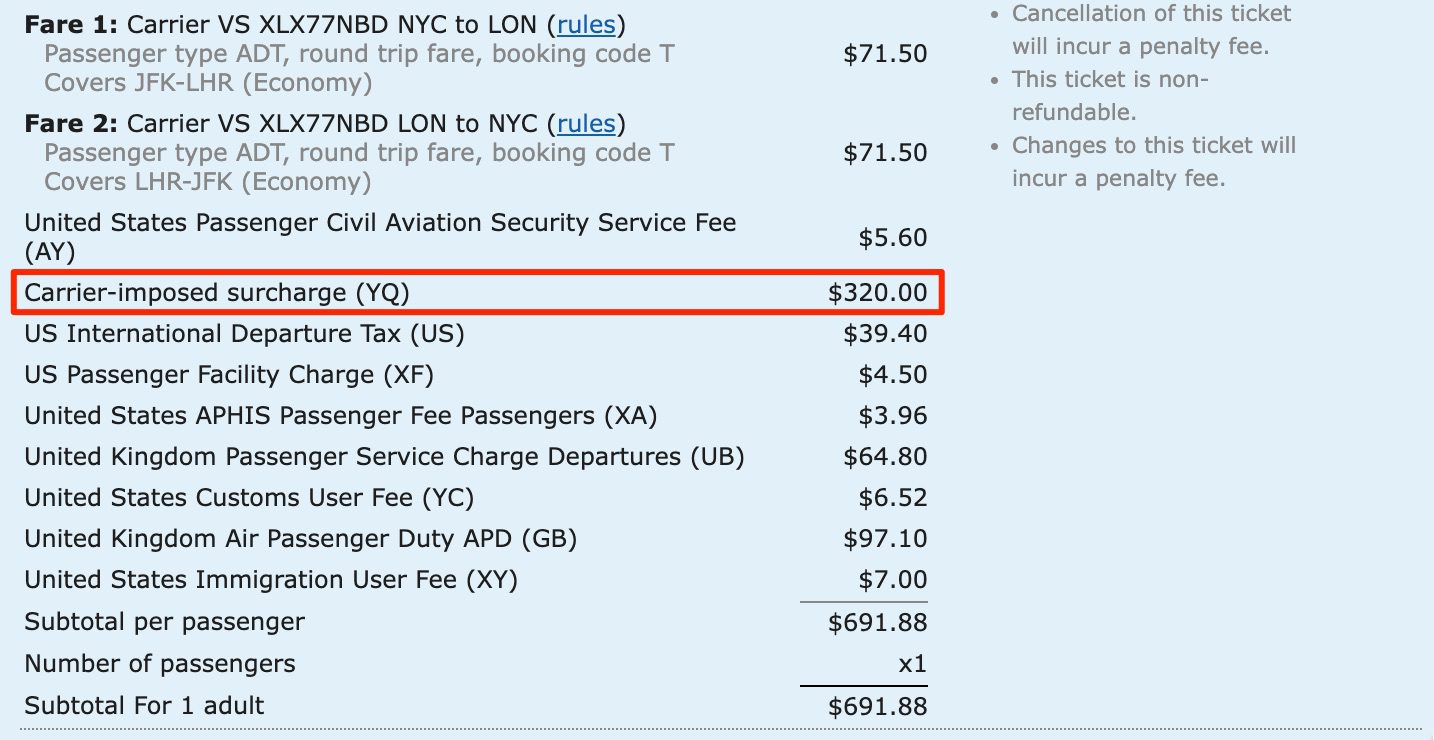This screenshot has width=1434, height=740.
Task: Select the Subtotal per passenger amount $691.88
Action: point(884,621)
